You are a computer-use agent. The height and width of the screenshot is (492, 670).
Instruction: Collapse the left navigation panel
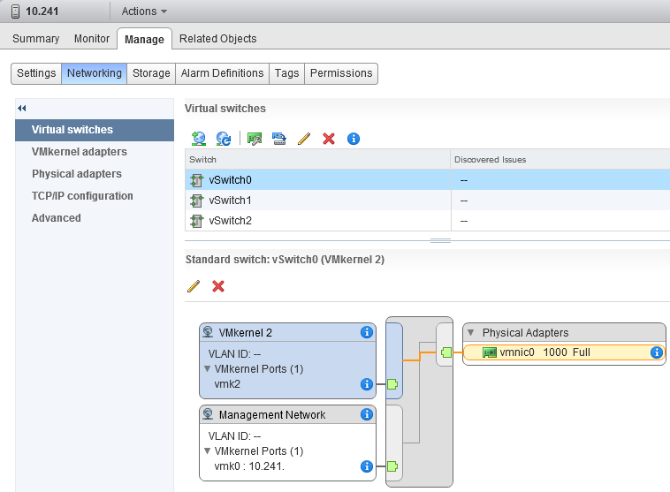coord(22,108)
